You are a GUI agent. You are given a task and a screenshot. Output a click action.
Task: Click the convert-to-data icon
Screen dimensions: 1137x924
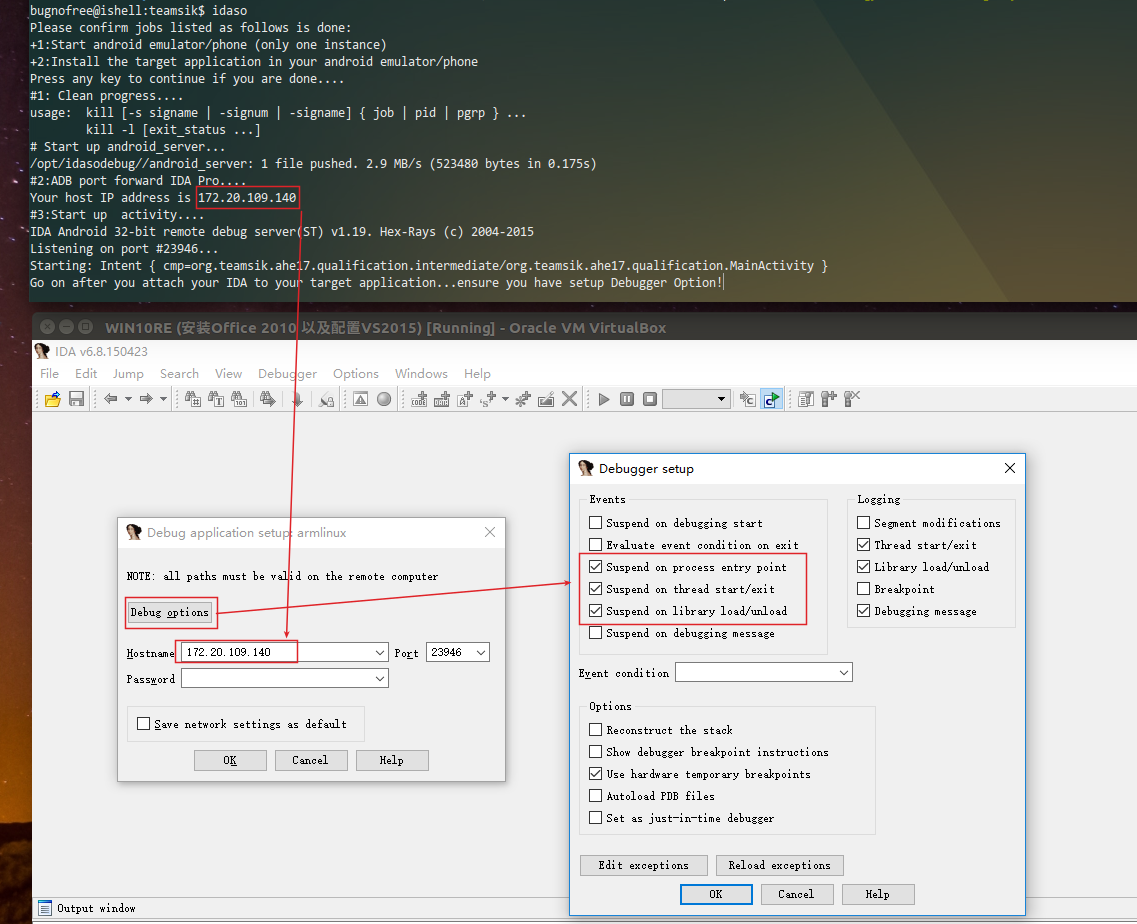(x=442, y=399)
